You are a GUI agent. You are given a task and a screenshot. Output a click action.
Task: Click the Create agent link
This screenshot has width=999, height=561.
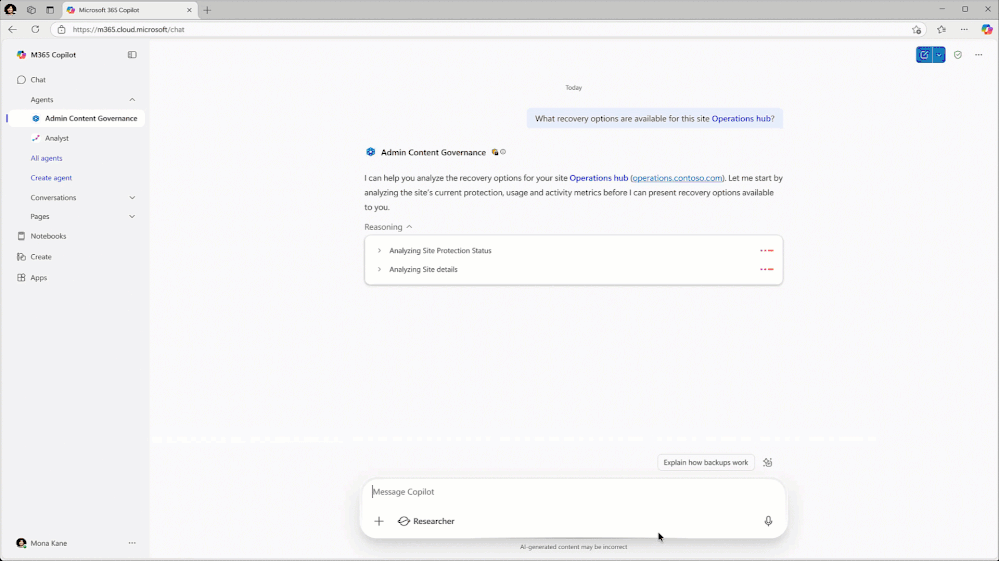(x=51, y=178)
